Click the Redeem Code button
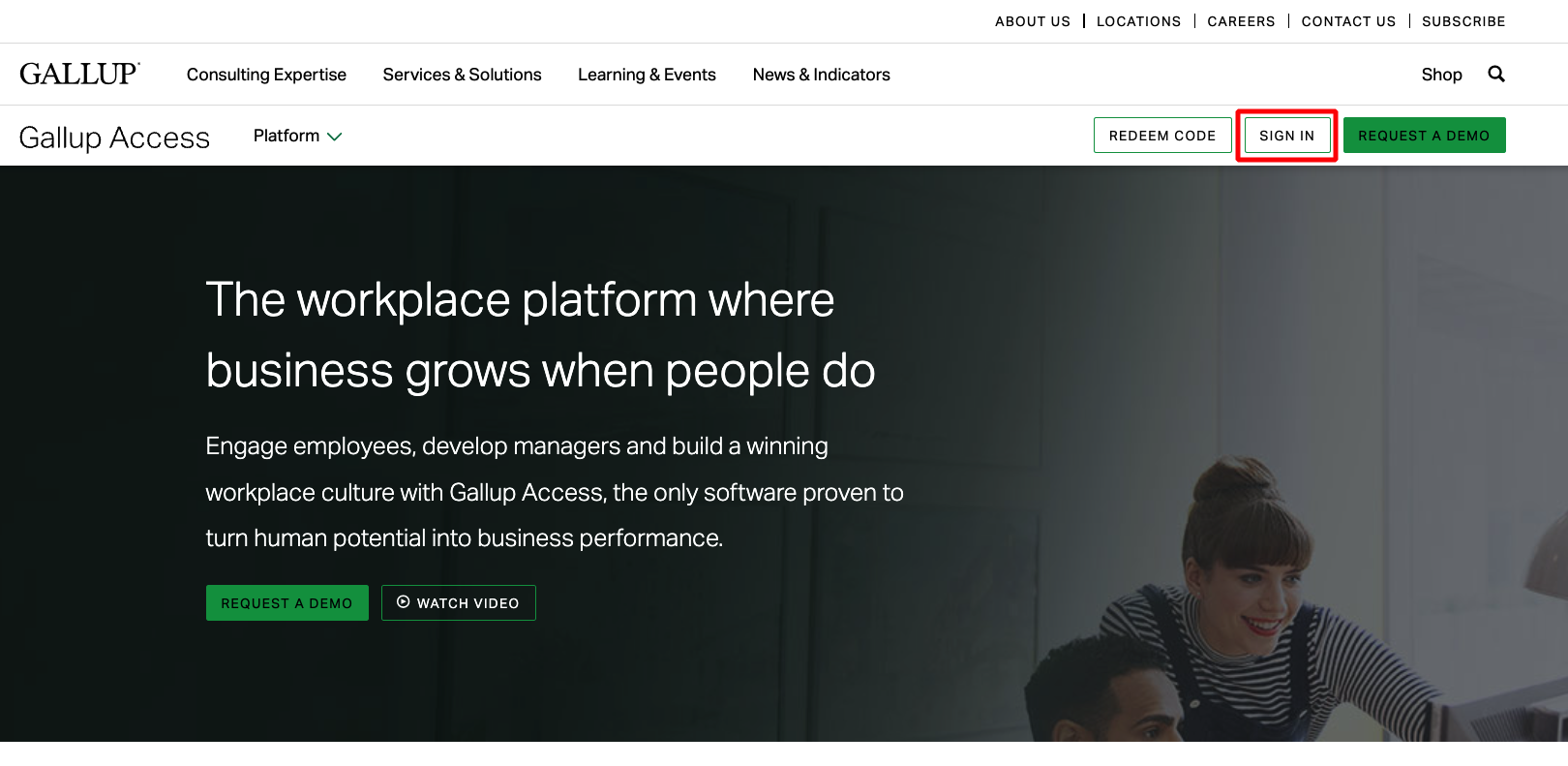This screenshot has height=766, width=1568. pyautogui.click(x=1162, y=136)
